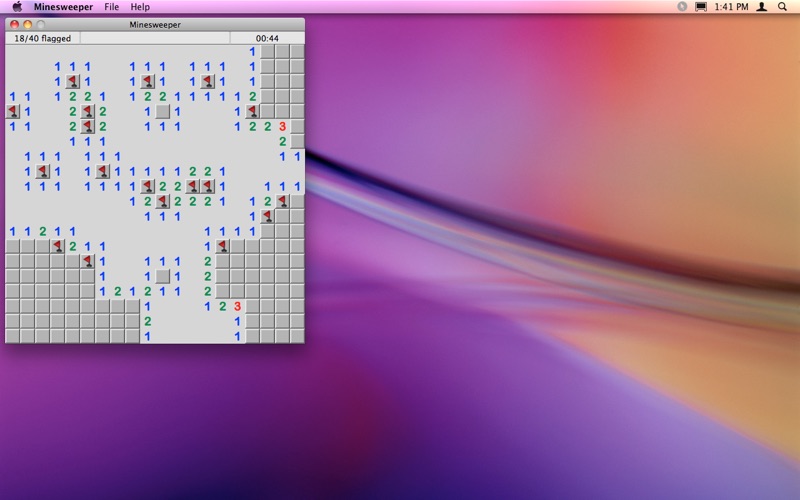Click top 2 in the vertical column of three 2s

click(x=207, y=261)
